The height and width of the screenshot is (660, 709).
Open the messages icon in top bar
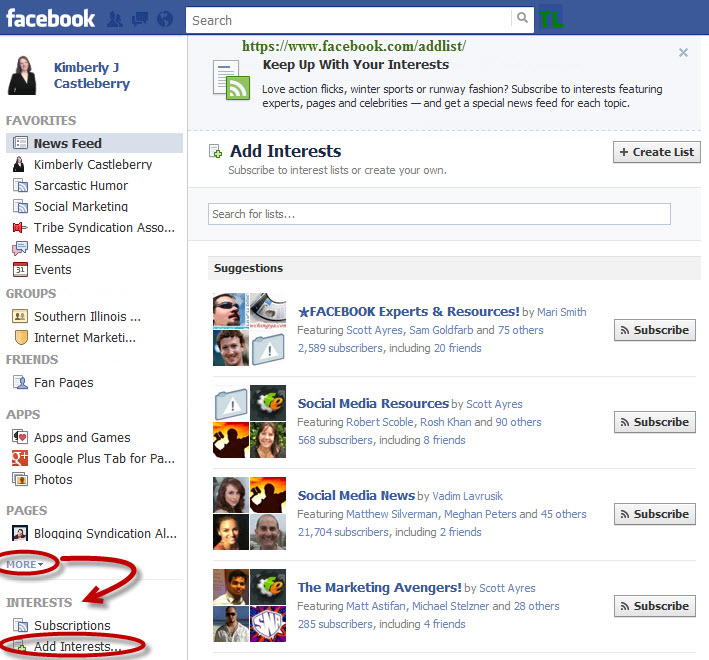tap(140, 19)
